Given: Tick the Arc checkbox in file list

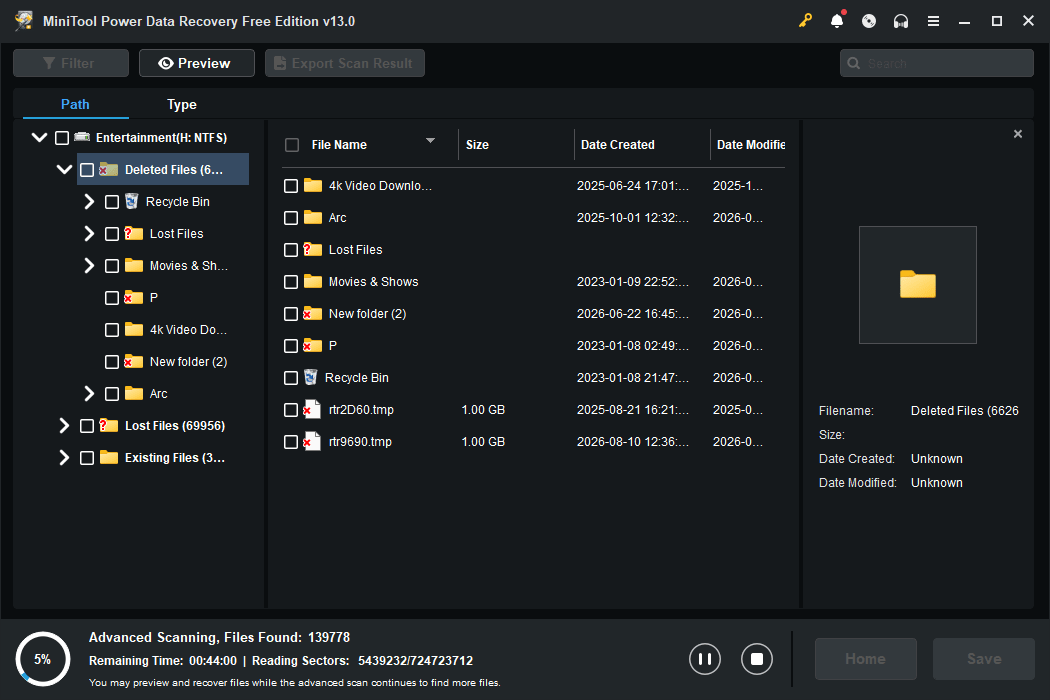Looking at the screenshot, I should pos(291,218).
